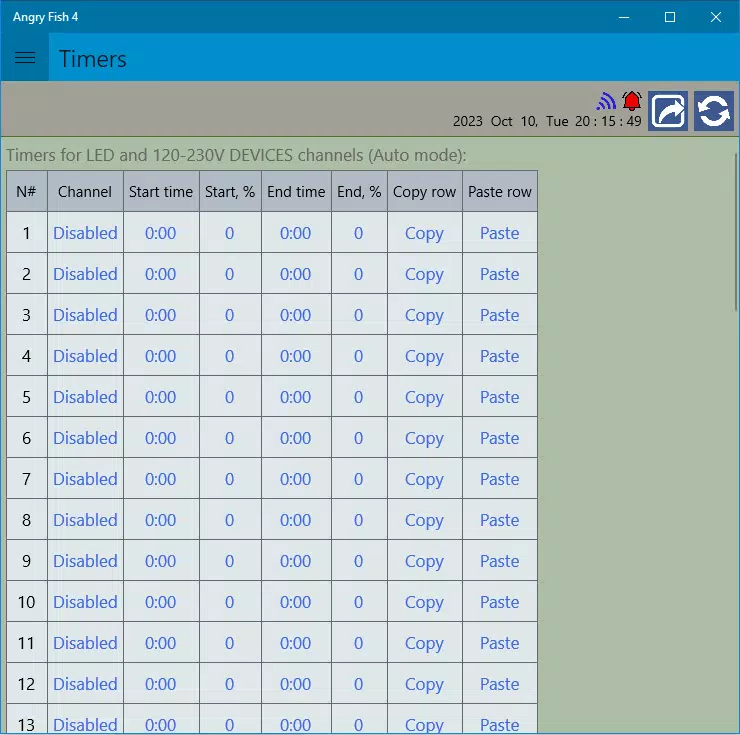Copy timer row 6

[424, 439]
